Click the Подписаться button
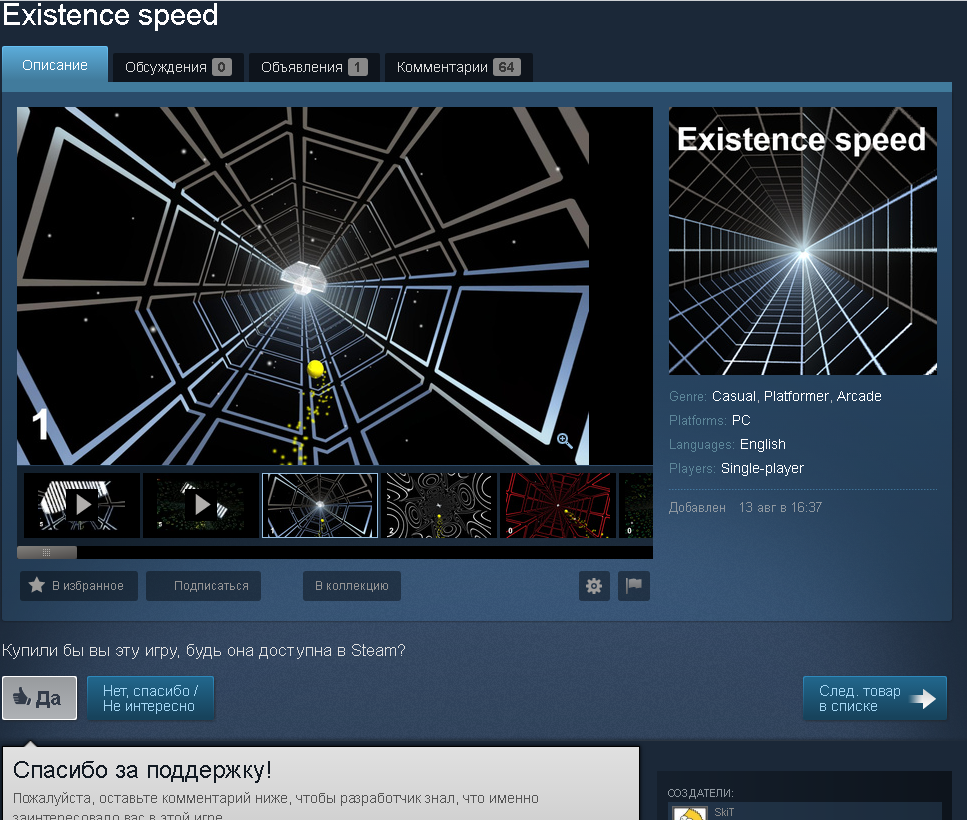Screen dimensions: 967x820 click(204, 586)
